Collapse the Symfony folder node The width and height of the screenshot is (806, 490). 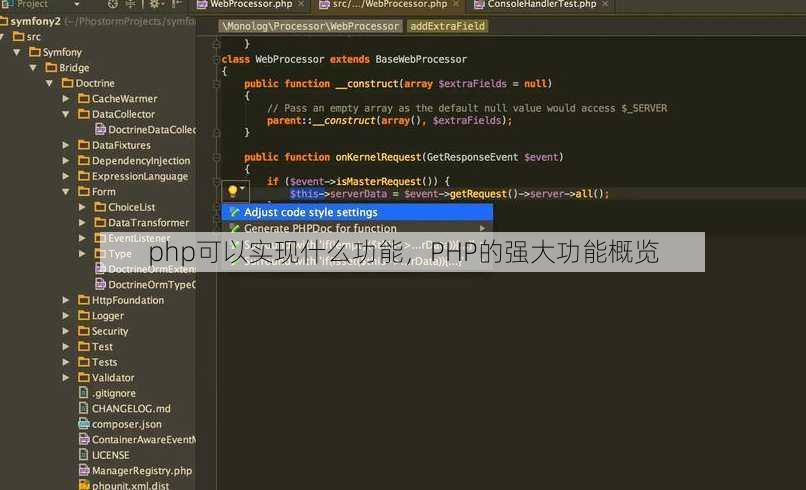coord(17,52)
